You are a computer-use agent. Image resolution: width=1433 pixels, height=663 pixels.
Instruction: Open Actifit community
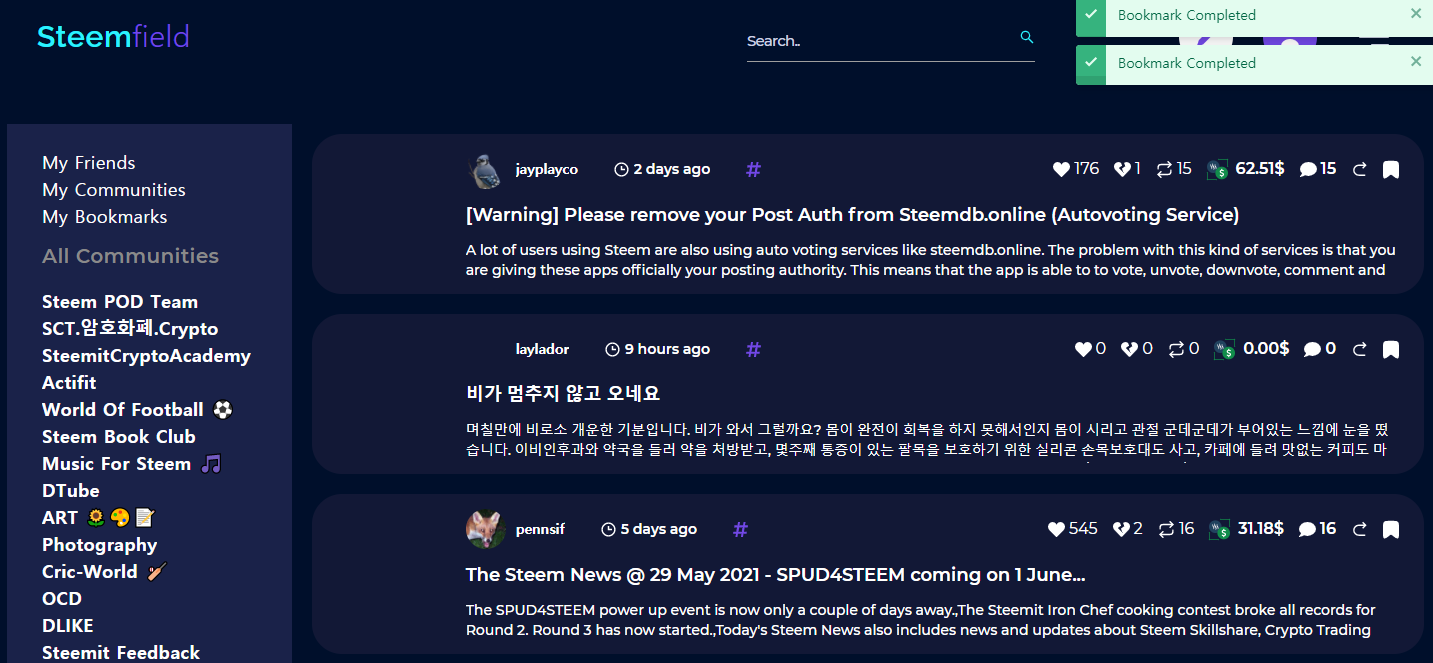point(69,383)
